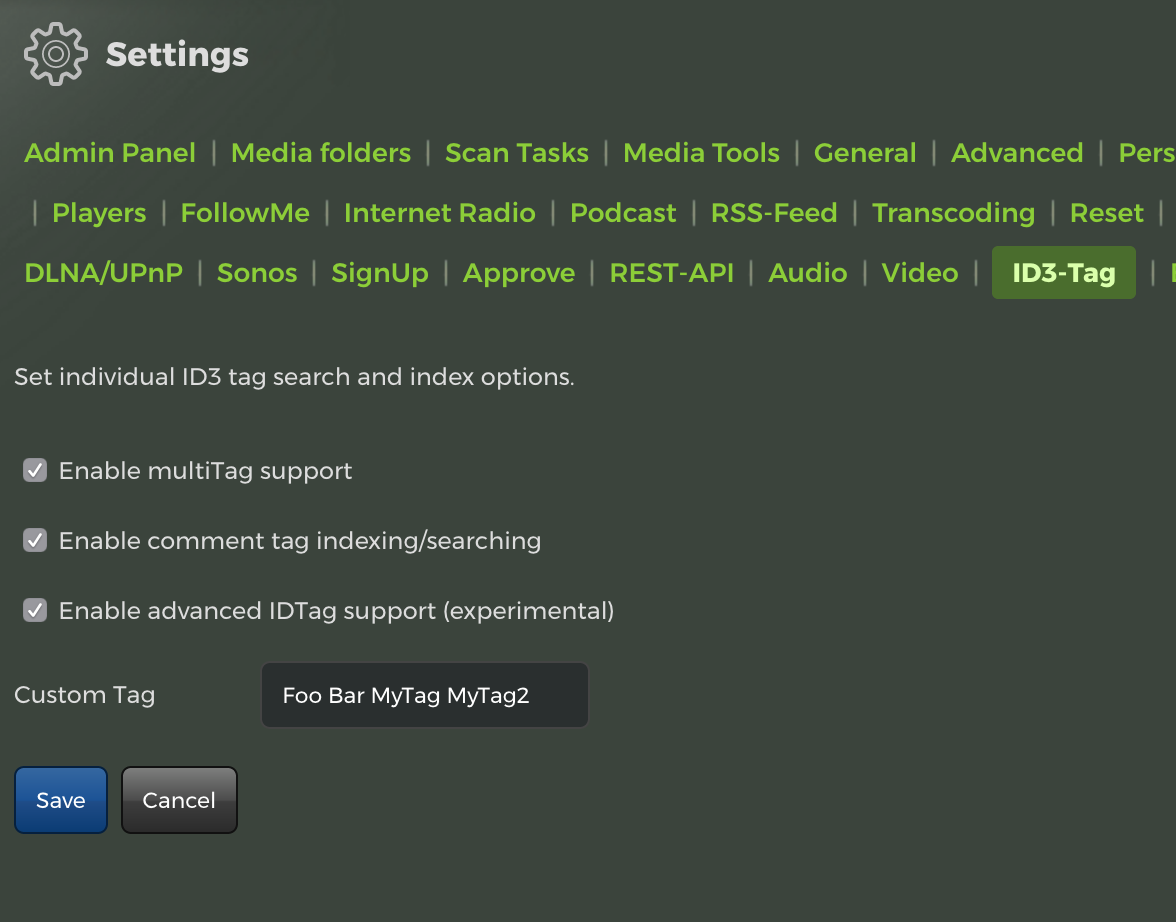Select the General settings tab
The height and width of the screenshot is (922, 1176).
865,153
